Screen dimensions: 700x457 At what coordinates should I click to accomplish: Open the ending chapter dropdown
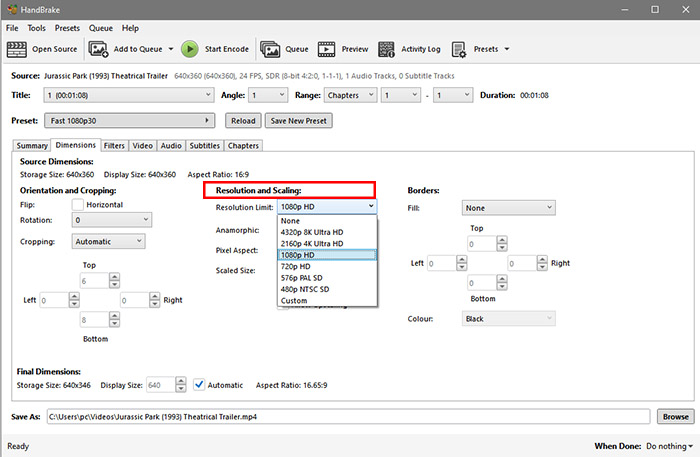tap(453, 95)
